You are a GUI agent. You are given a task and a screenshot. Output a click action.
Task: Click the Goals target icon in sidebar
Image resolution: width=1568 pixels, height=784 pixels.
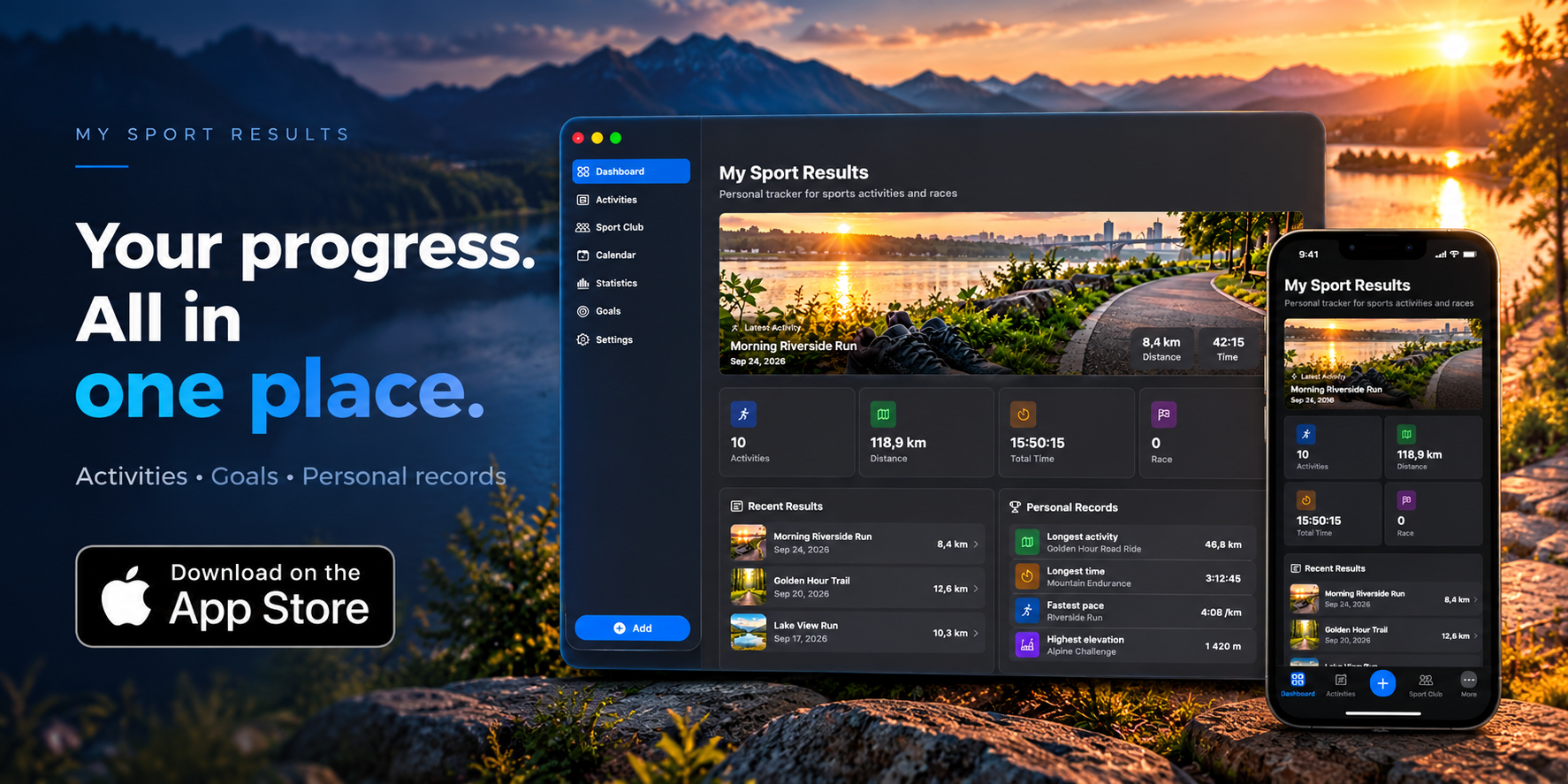583,311
